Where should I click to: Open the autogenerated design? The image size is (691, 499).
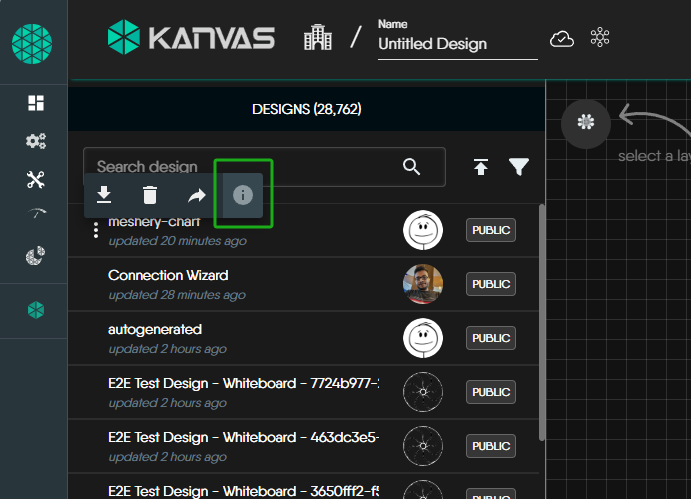[x=155, y=329]
